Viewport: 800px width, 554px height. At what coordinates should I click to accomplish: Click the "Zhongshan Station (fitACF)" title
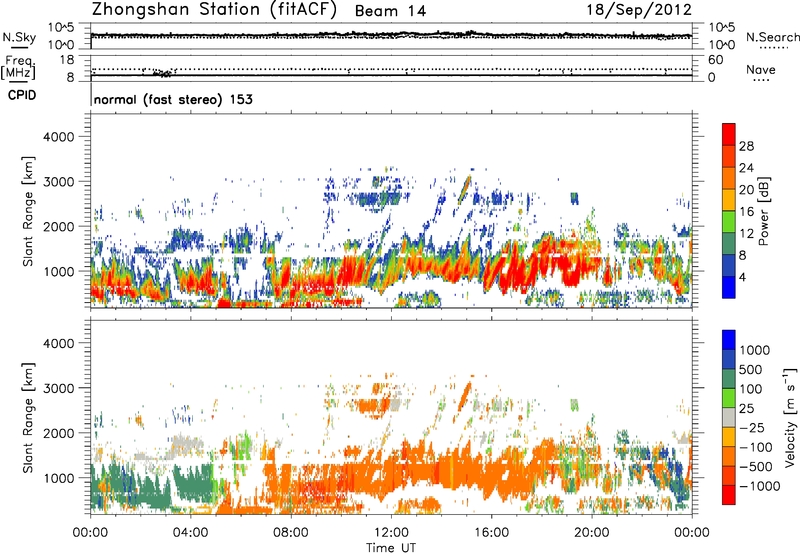click(214, 10)
